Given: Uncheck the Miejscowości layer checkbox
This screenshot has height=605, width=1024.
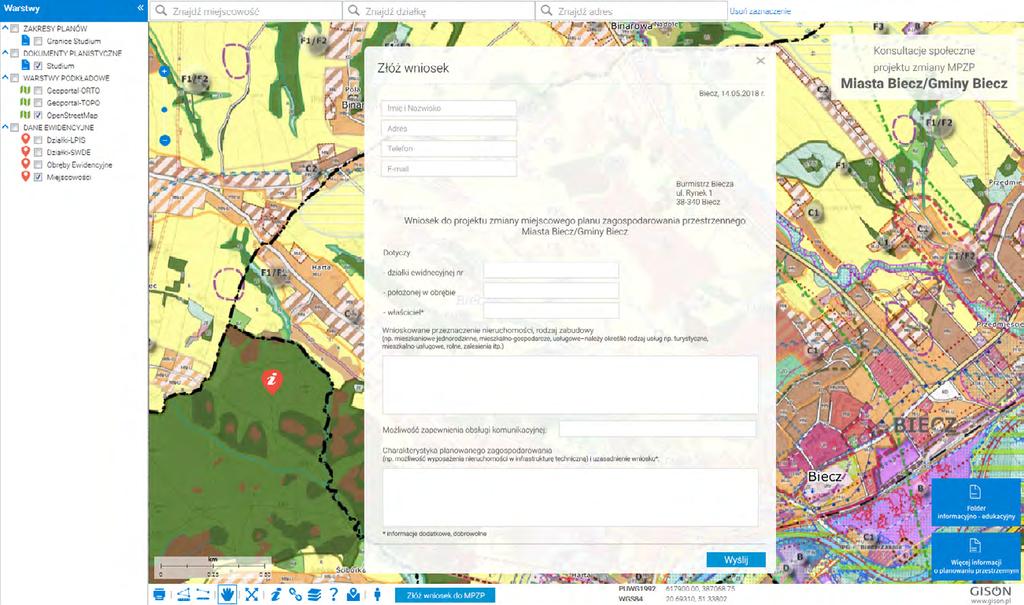Looking at the screenshot, I should [x=38, y=178].
